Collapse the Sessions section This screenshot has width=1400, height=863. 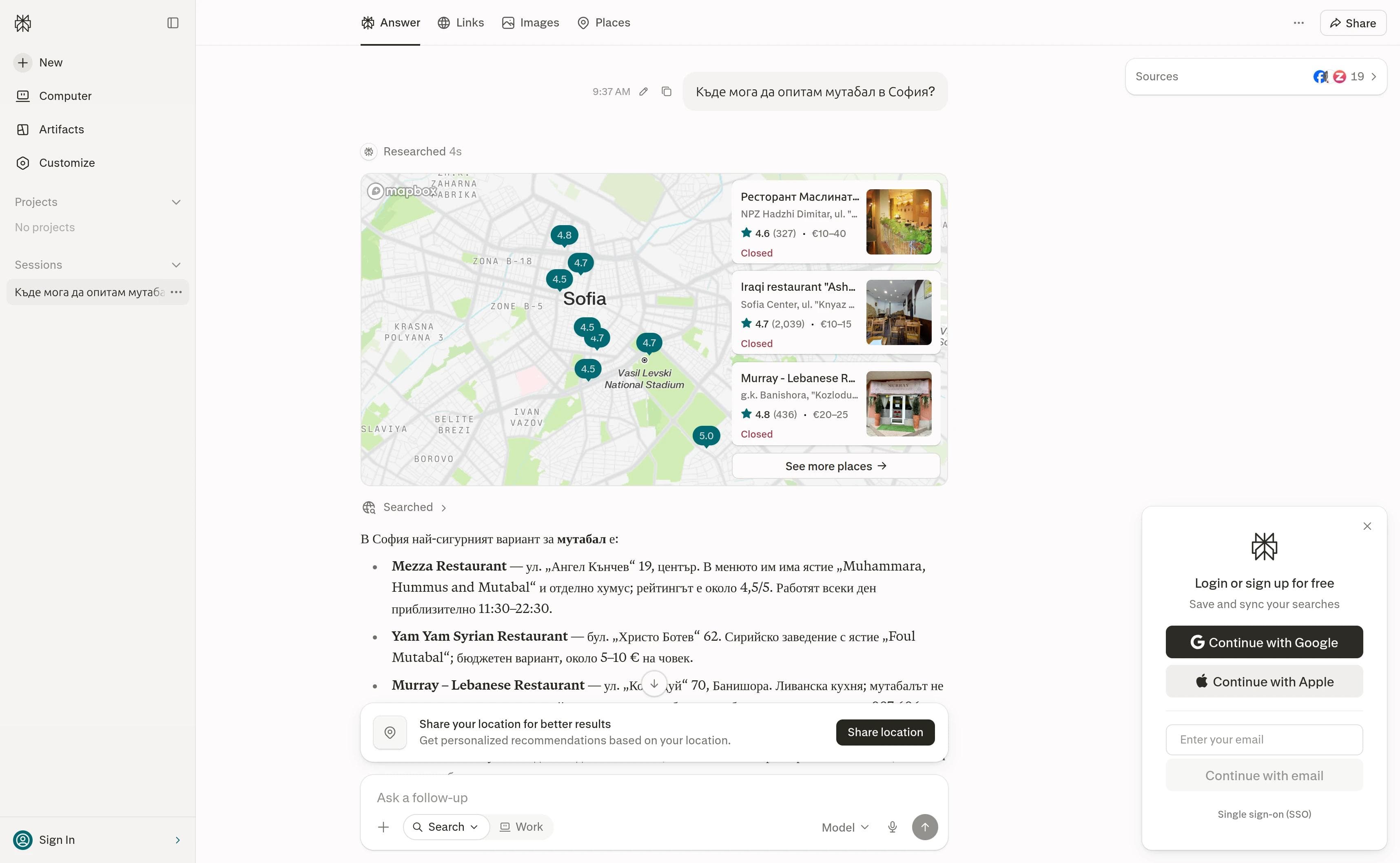176,265
